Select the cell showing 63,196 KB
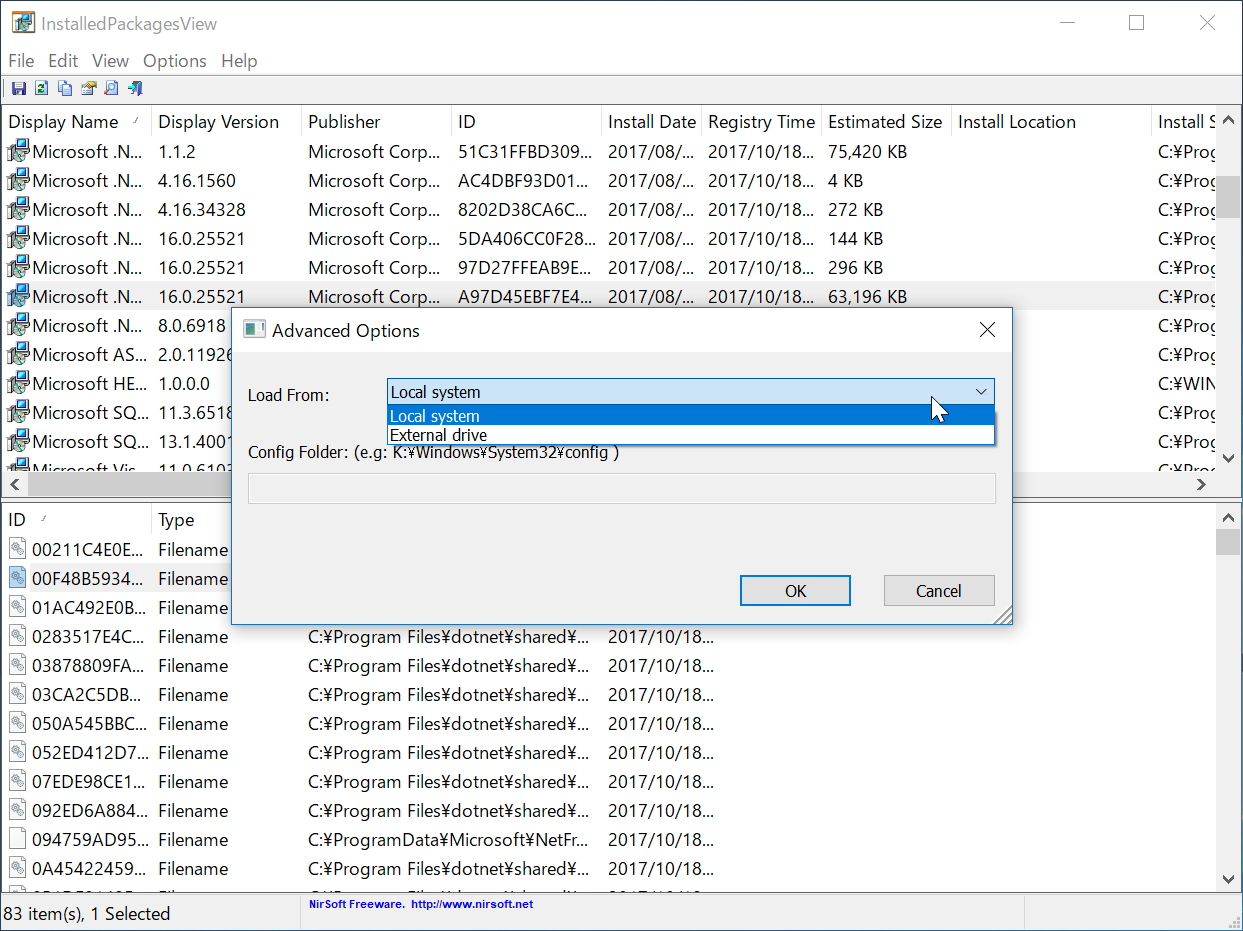1243x931 pixels. coord(868,296)
